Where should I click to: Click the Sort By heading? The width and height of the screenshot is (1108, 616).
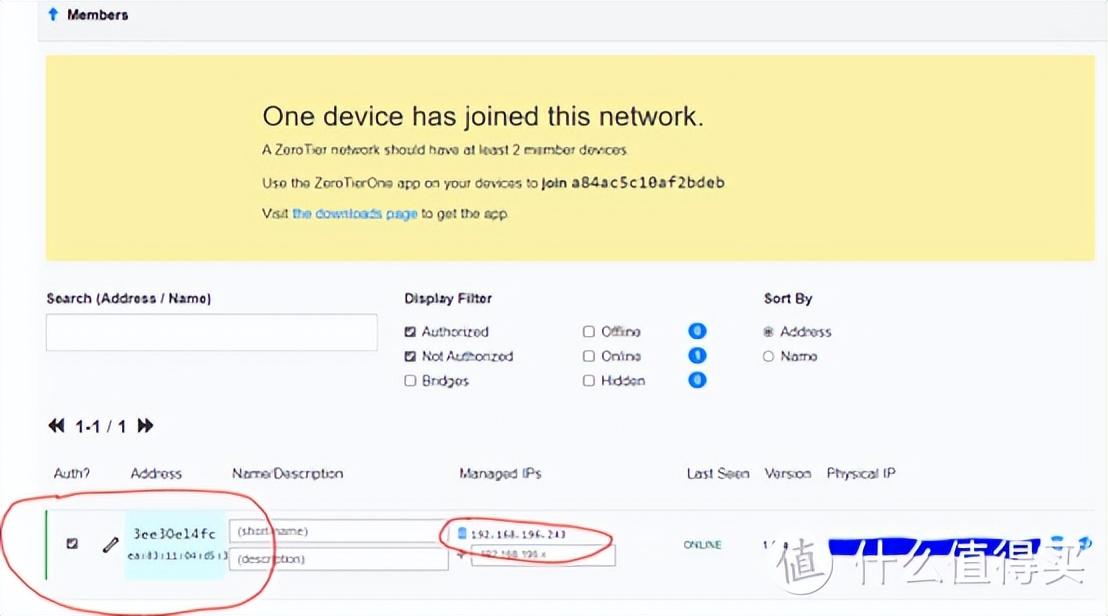788,298
